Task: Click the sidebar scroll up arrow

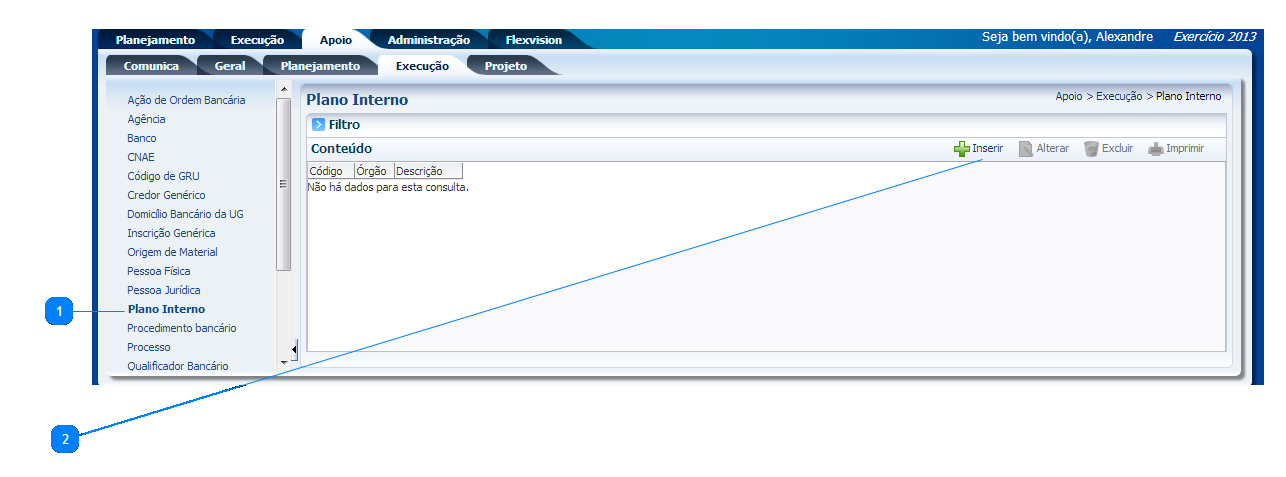Action: (x=284, y=91)
